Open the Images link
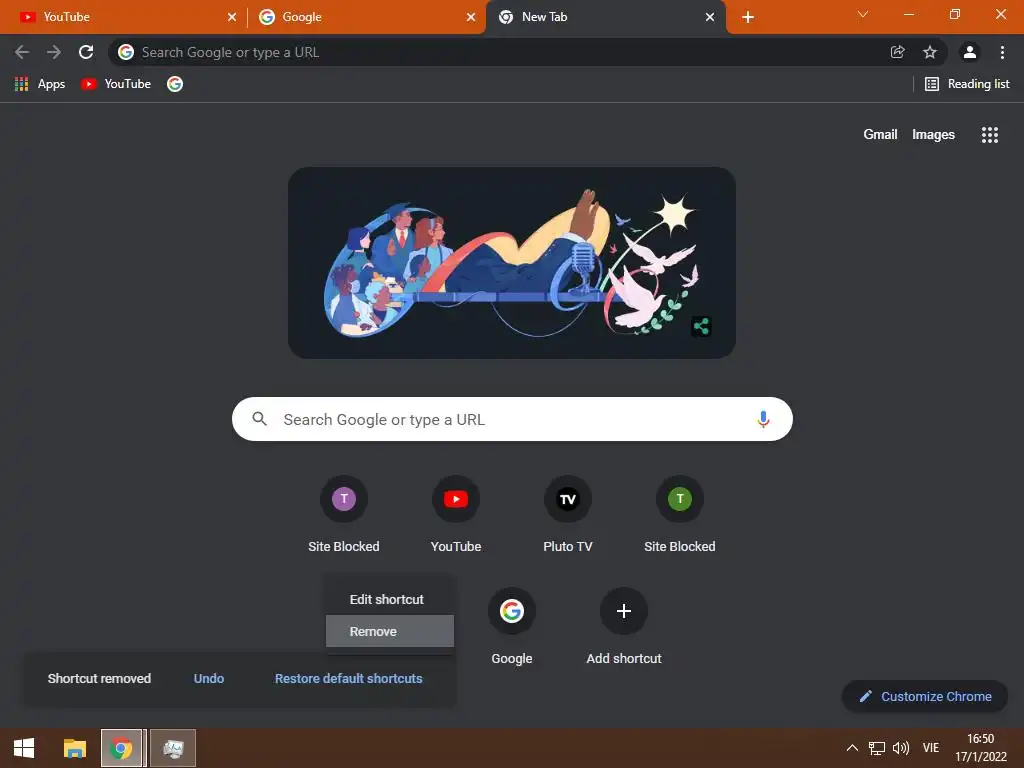This screenshot has width=1024, height=768. [933, 135]
